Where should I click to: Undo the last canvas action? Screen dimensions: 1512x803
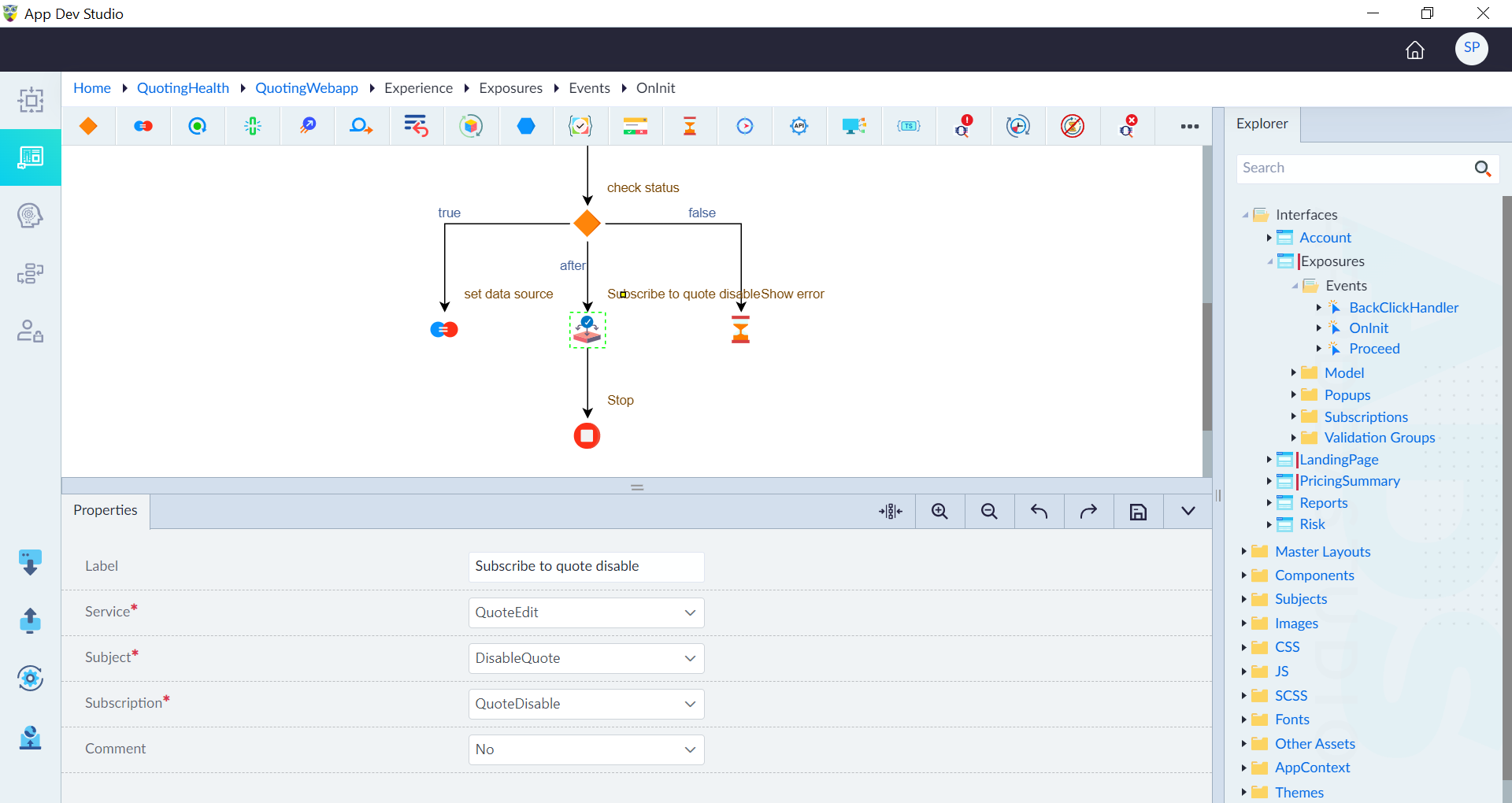pyautogui.click(x=1039, y=512)
